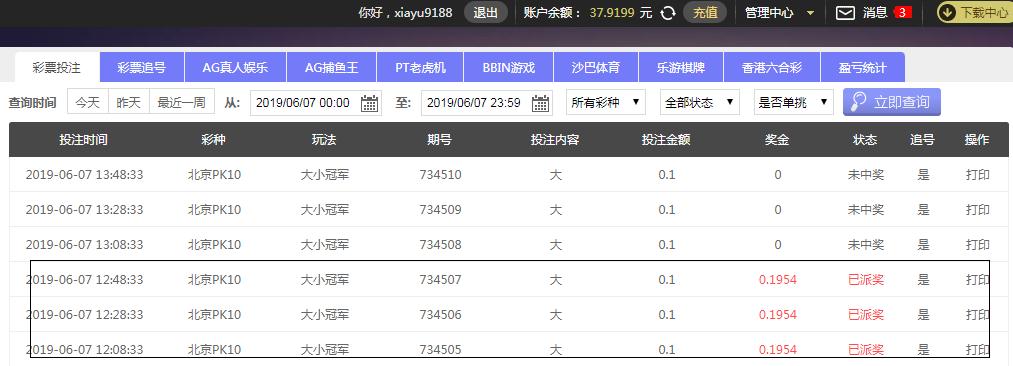Click 北京PK10 in period 734509 row

tap(214, 209)
